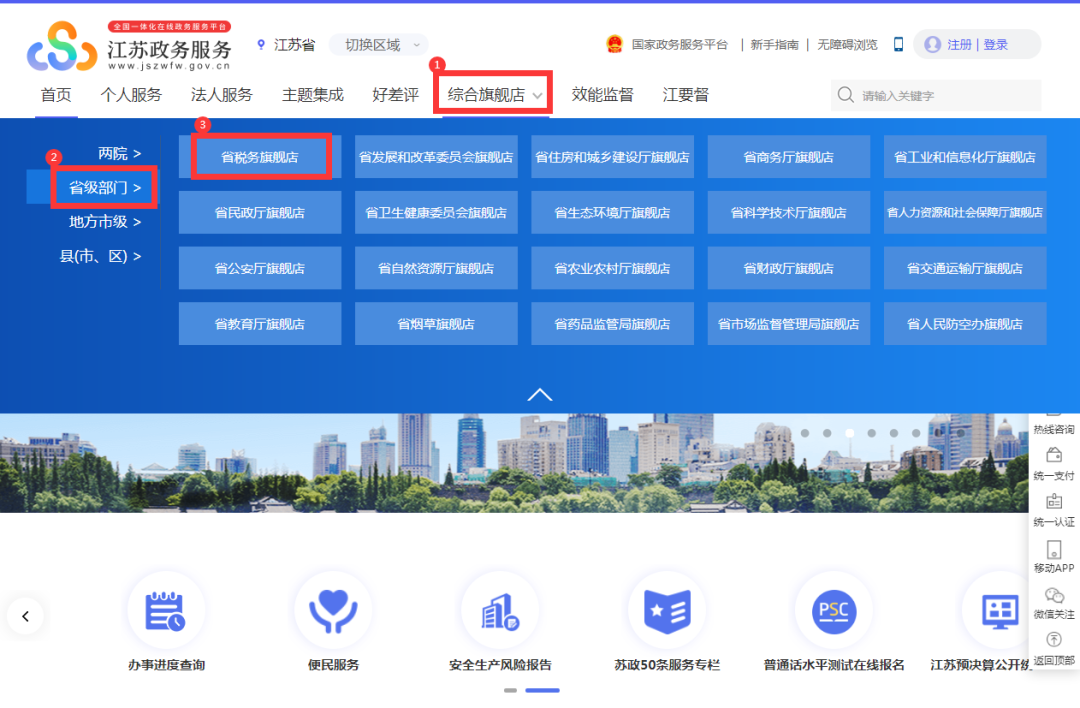1080x708 pixels.
Task: Go to the 首页 tab
Action: tap(56, 94)
